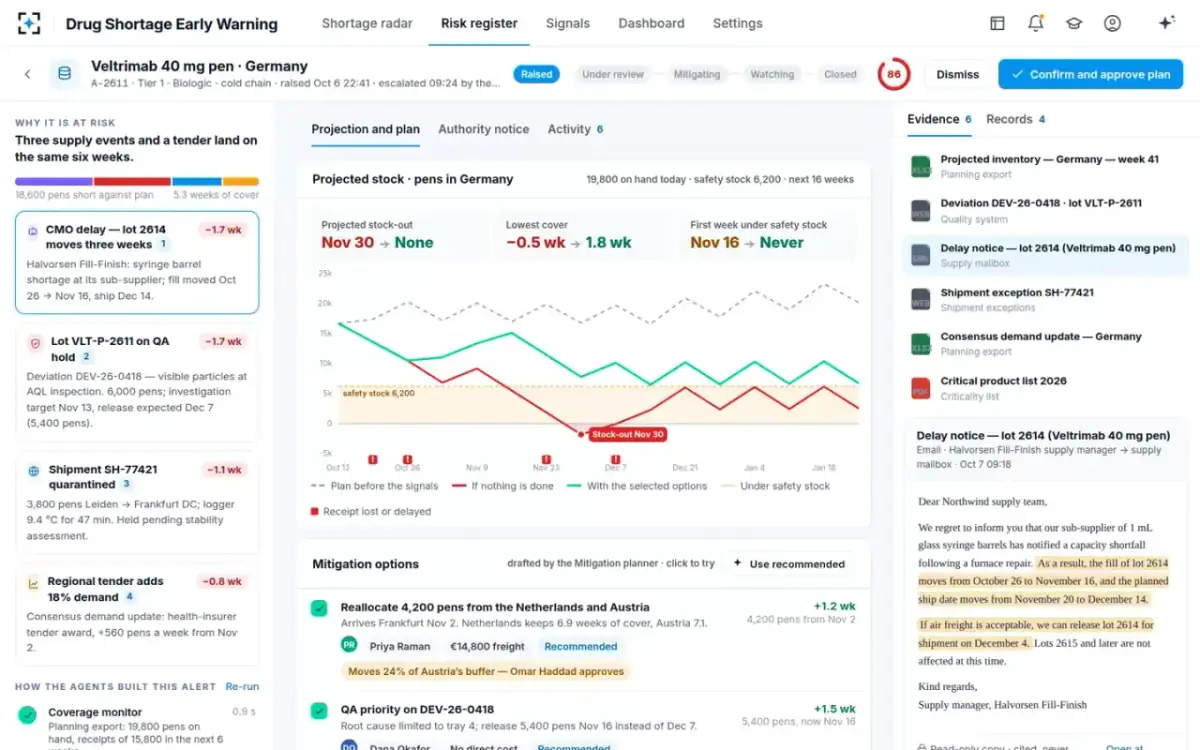Viewport: 1200px width, 750px height.
Task: Open the graduation cap learning icon
Action: coord(1074,23)
